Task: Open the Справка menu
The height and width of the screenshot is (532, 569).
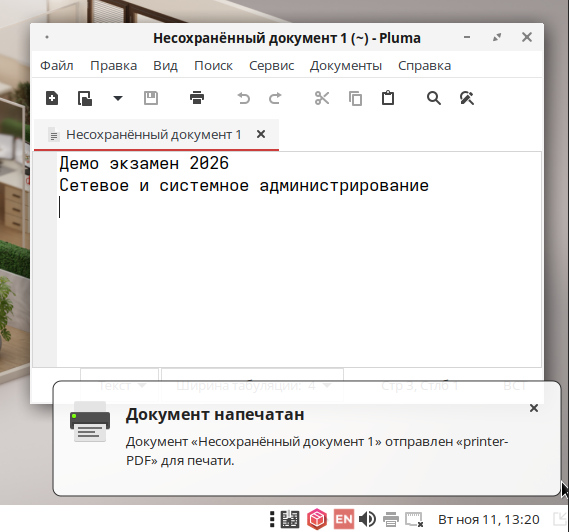Action: click(425, 66)
